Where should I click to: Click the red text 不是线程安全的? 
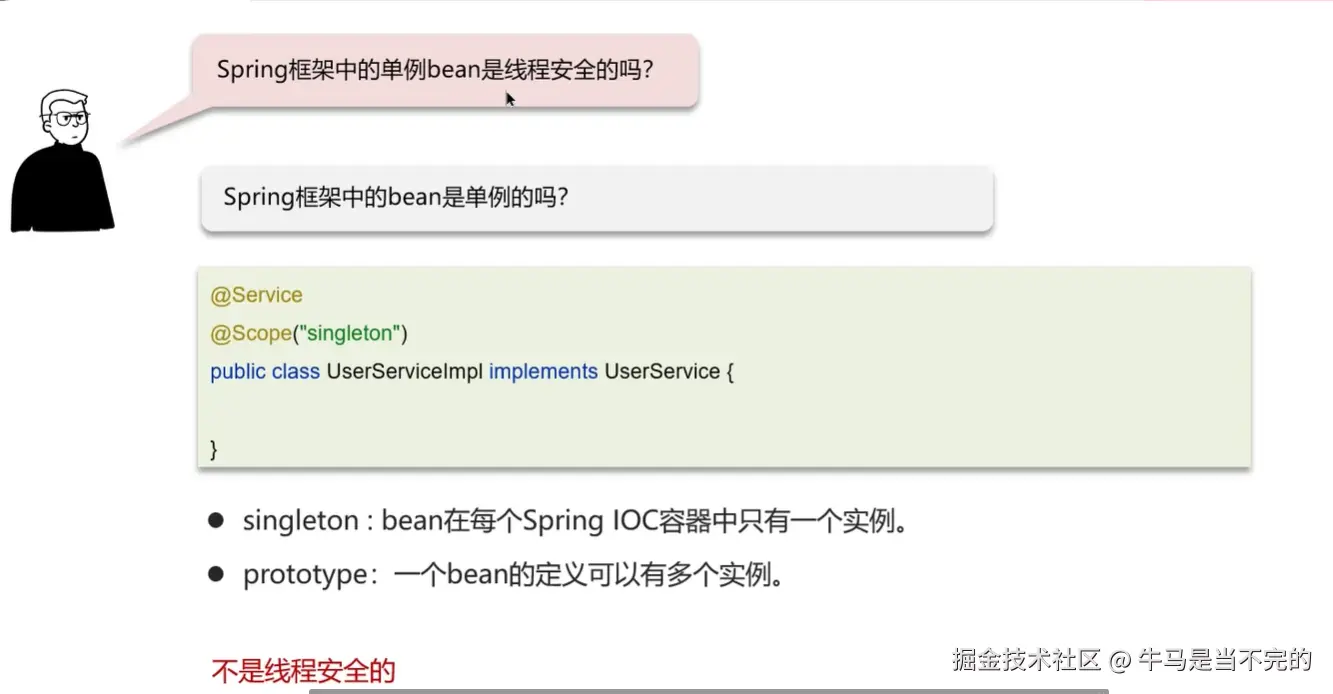tap(304, 670)
